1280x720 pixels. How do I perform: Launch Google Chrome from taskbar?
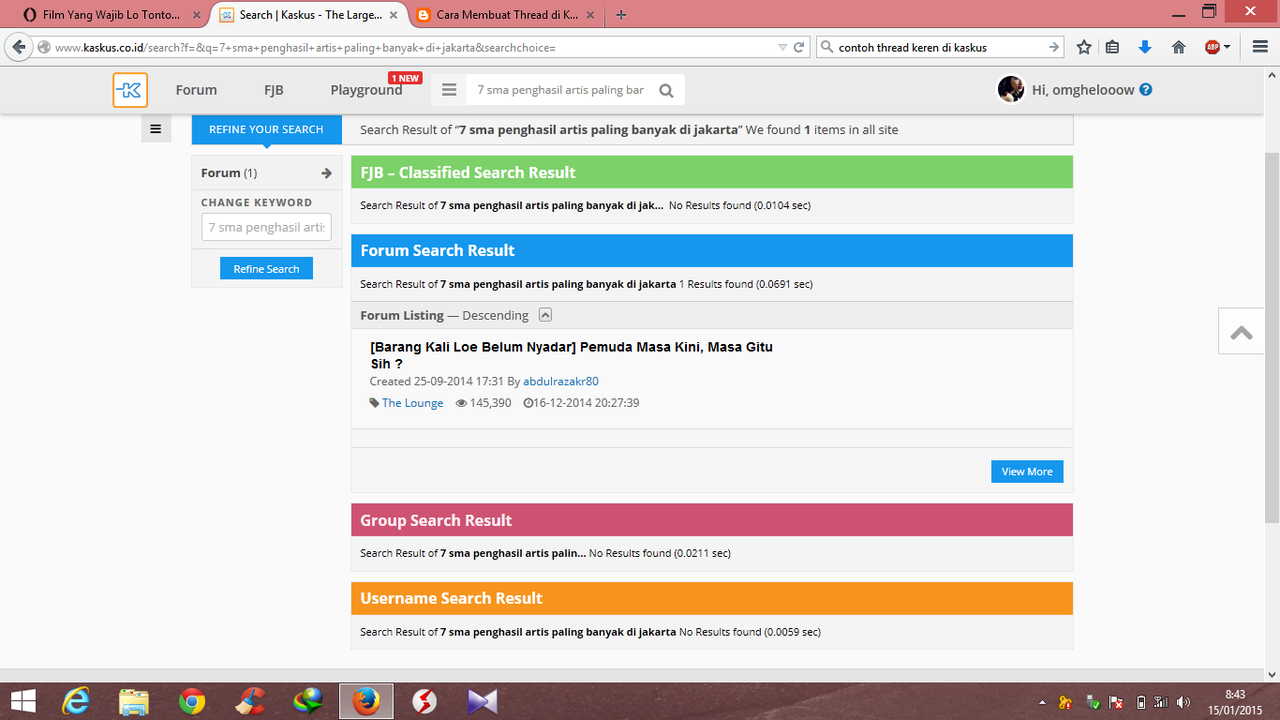(192, 702)
